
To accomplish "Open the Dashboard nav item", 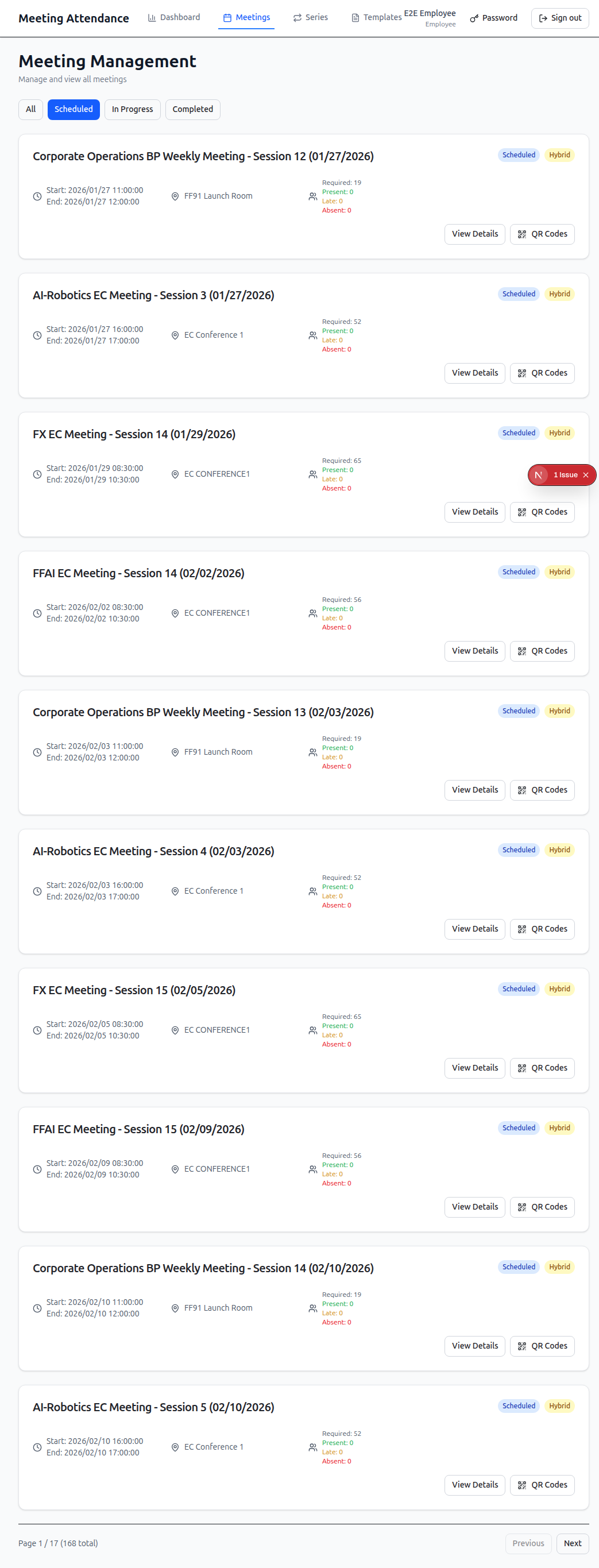I will 174,18.
